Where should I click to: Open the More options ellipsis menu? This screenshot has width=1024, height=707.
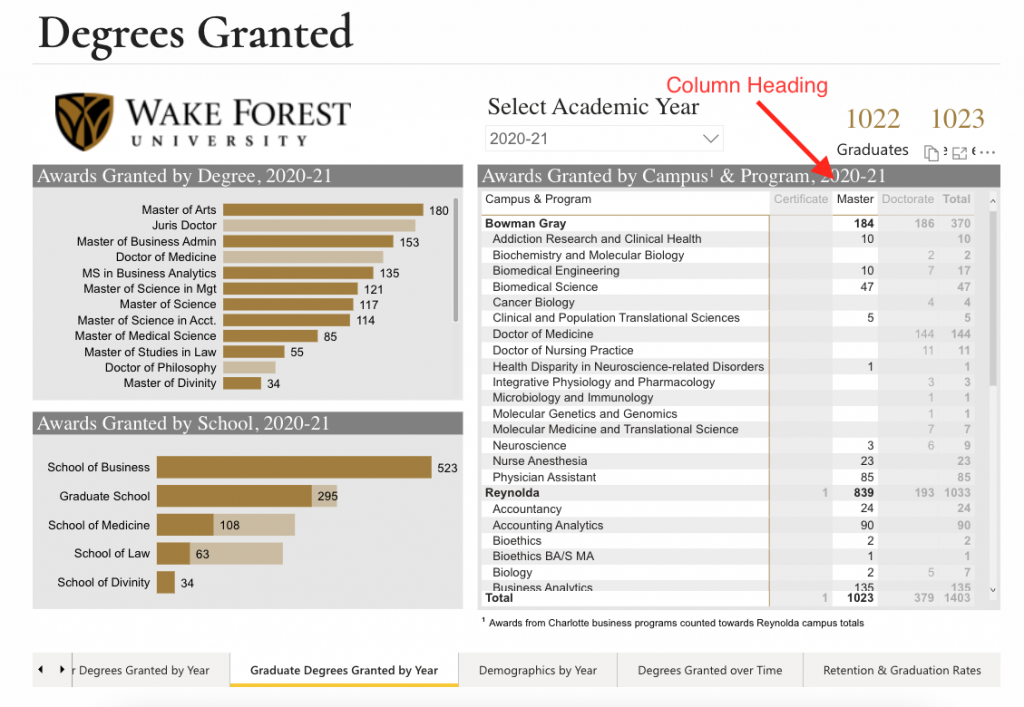click(x=987, y=152)
